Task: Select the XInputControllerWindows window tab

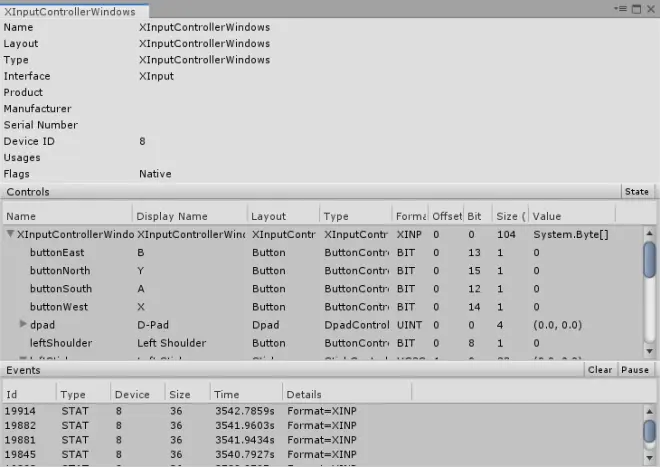Action: [x=70, y=11]
